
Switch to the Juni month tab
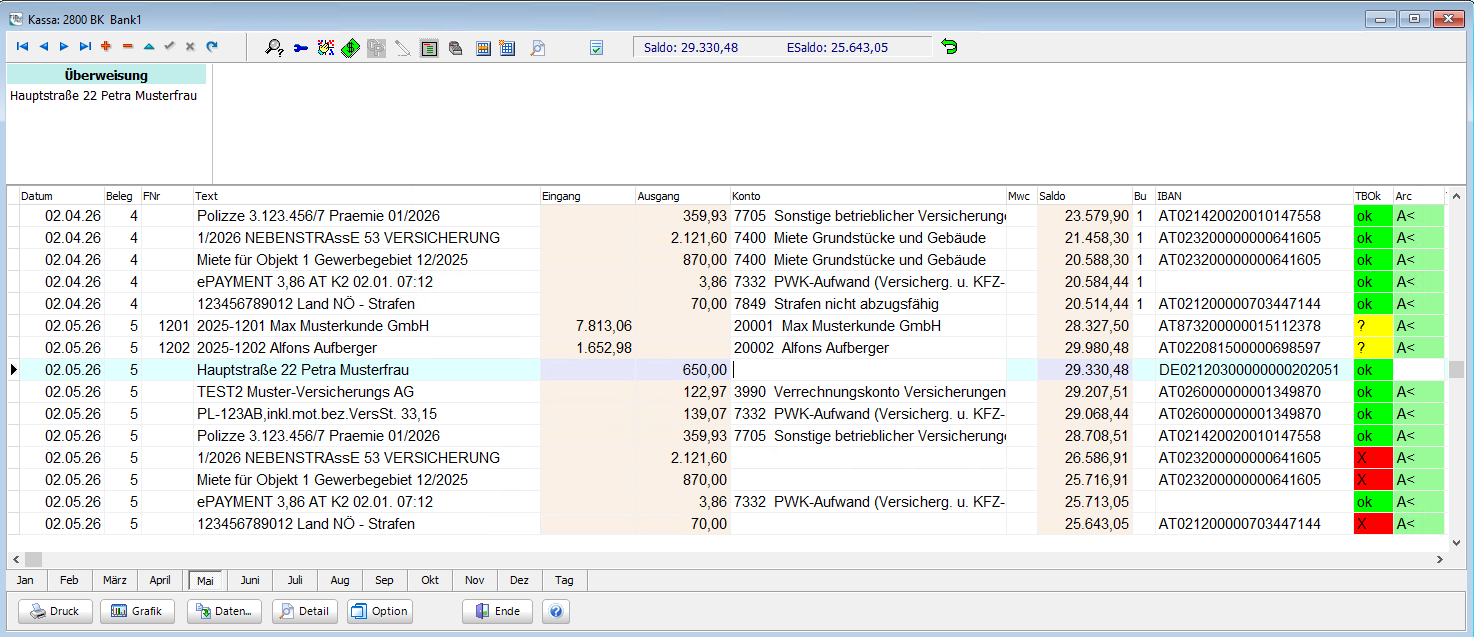[250, 580]
